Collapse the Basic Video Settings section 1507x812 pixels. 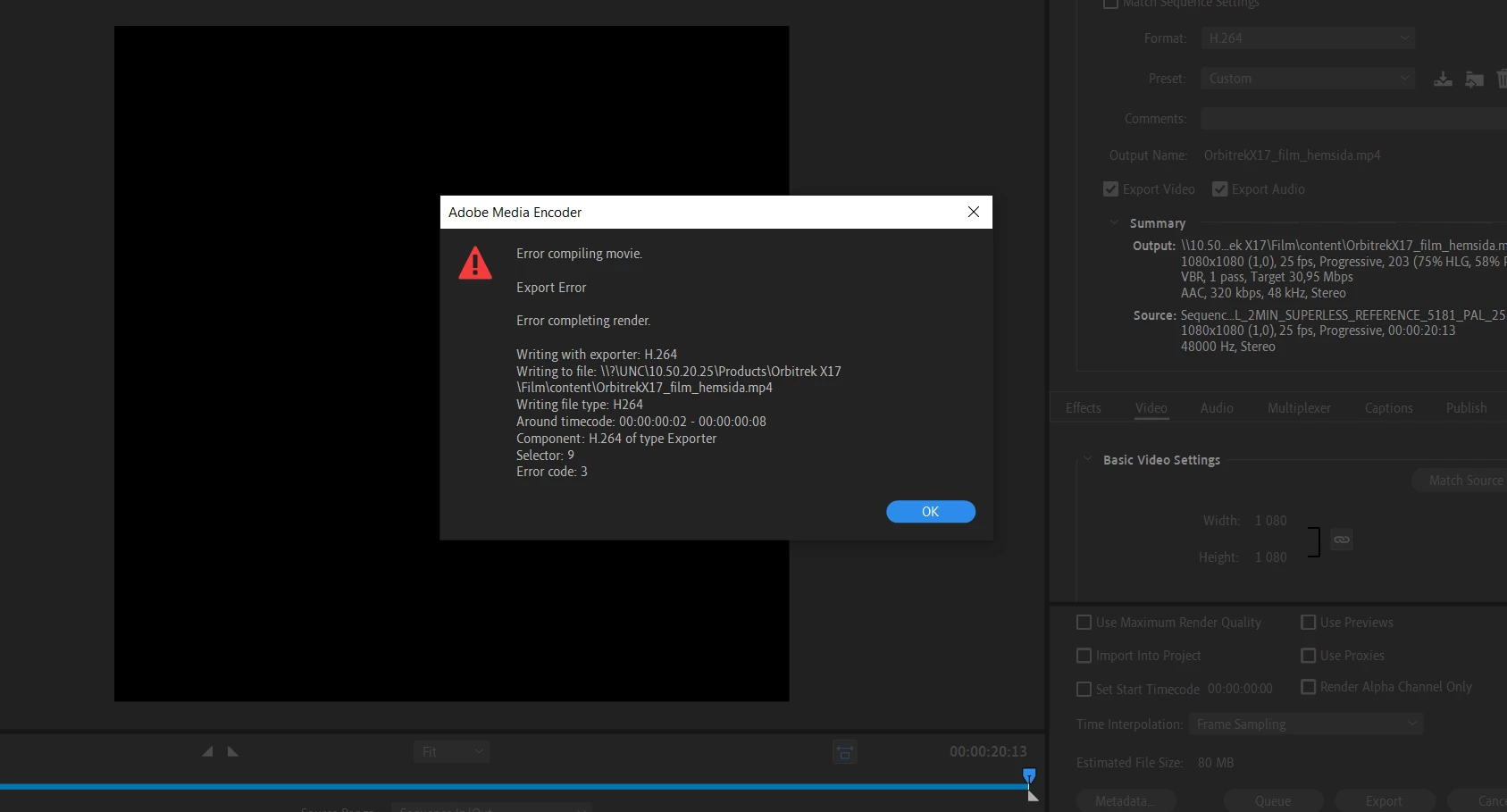1087,459
